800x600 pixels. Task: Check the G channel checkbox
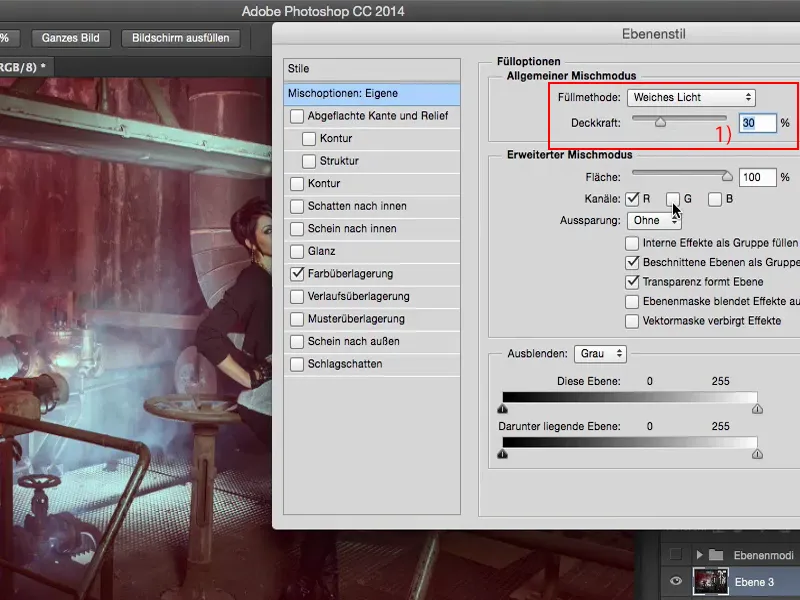click(672, 199)
